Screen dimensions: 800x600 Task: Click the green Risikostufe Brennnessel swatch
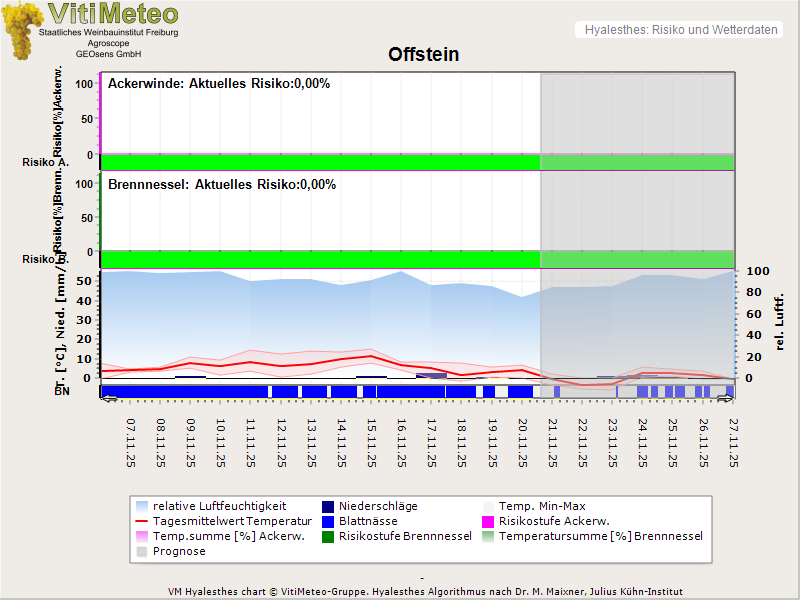(x=329, y=536)
